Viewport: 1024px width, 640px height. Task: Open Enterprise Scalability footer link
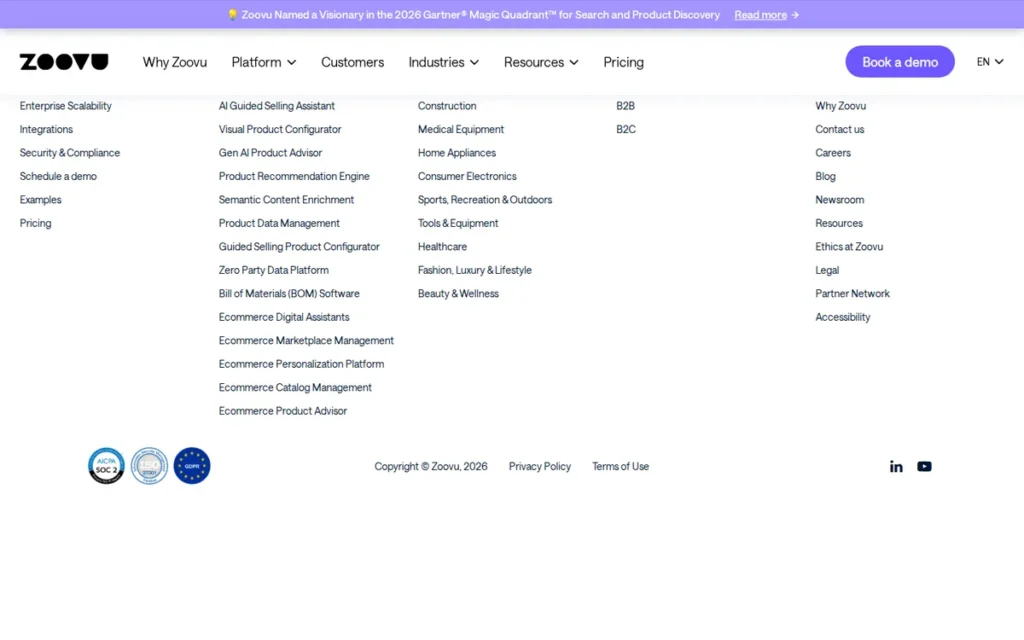tap(65, 106)
